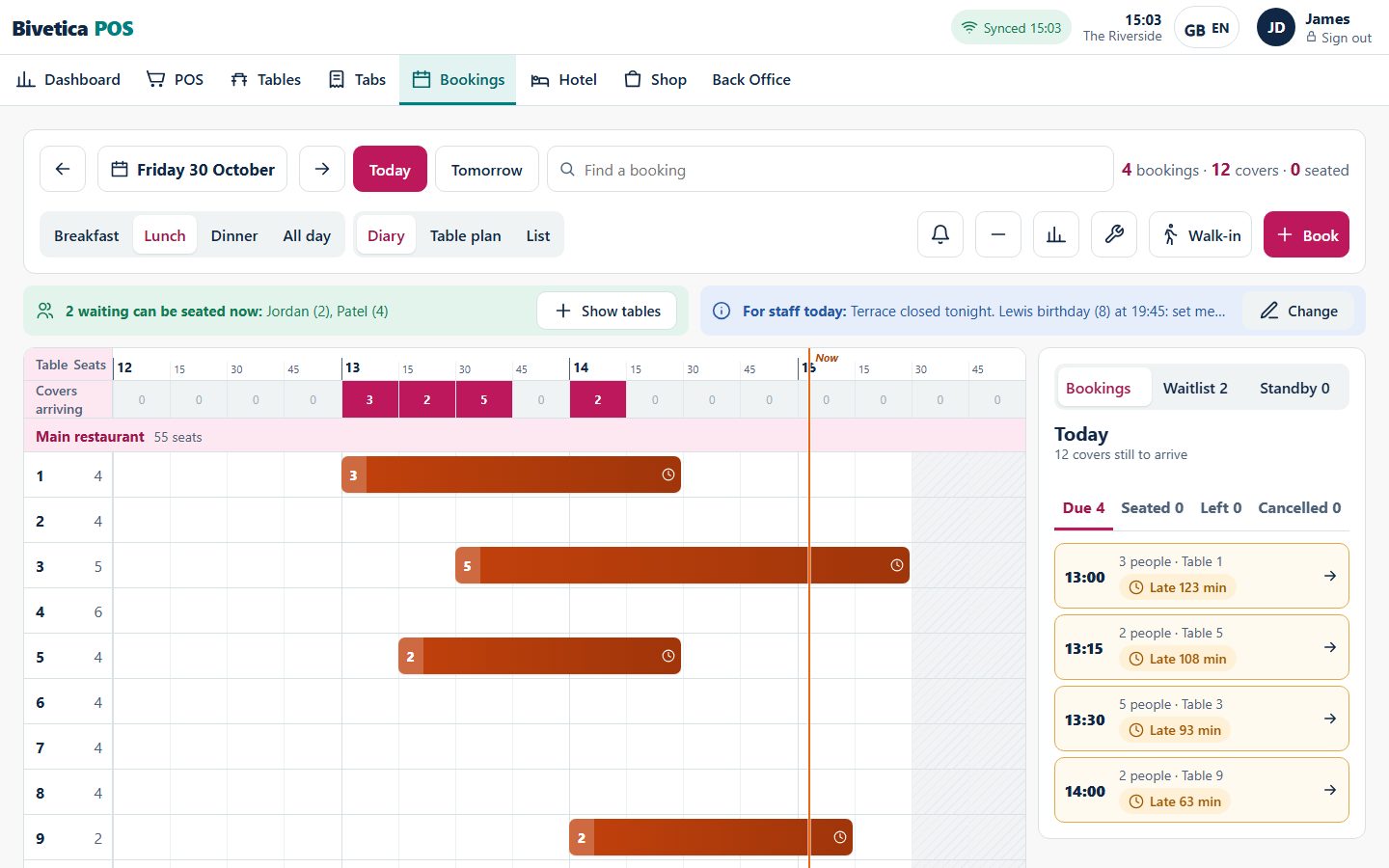The width and height of the screenshot is (1389, 868).
Task: Go to the Tables section
Action: coord(266,79)
